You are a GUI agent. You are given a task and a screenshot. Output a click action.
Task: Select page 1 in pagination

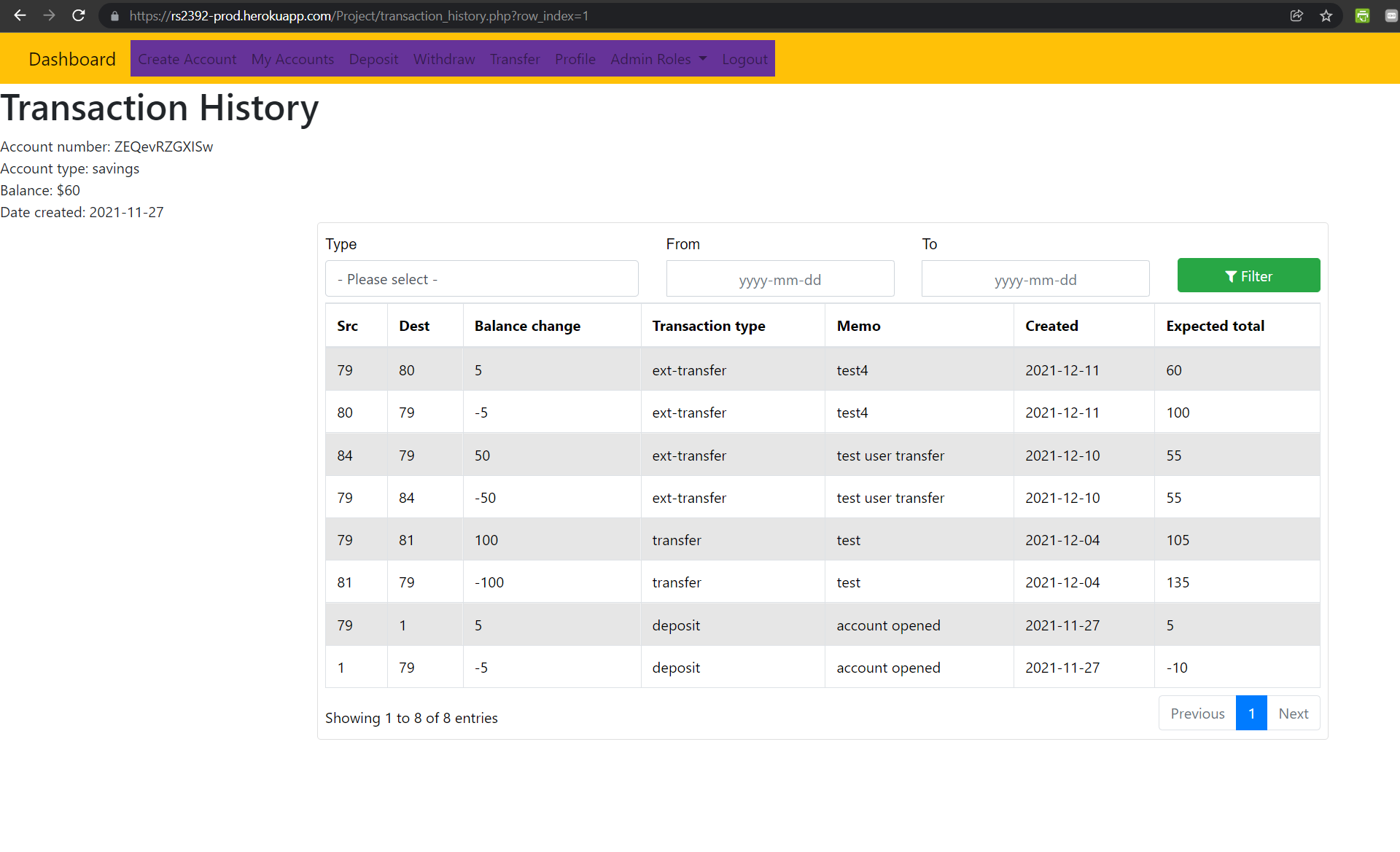click(1251, 713)
